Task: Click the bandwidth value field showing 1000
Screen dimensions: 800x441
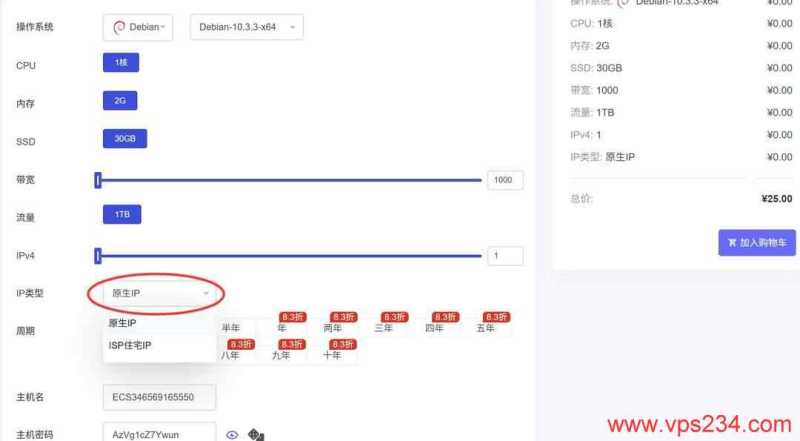Action: [505, 180]
